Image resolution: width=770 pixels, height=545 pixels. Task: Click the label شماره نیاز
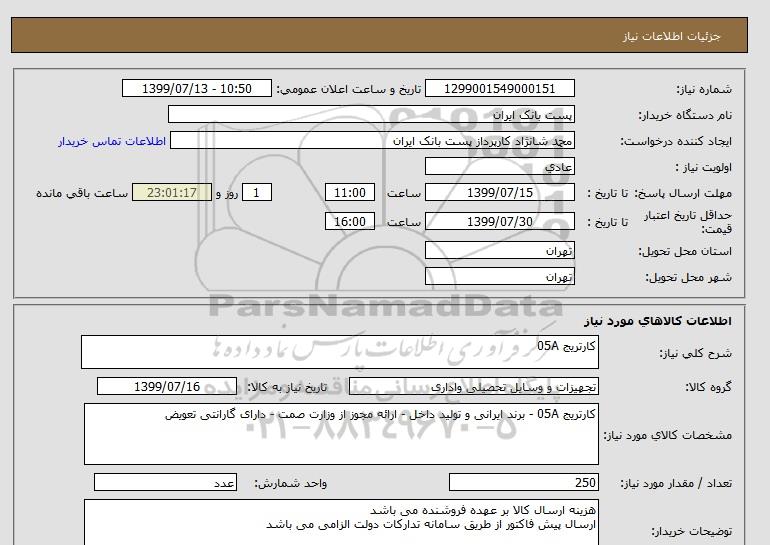tap(704, 89)
